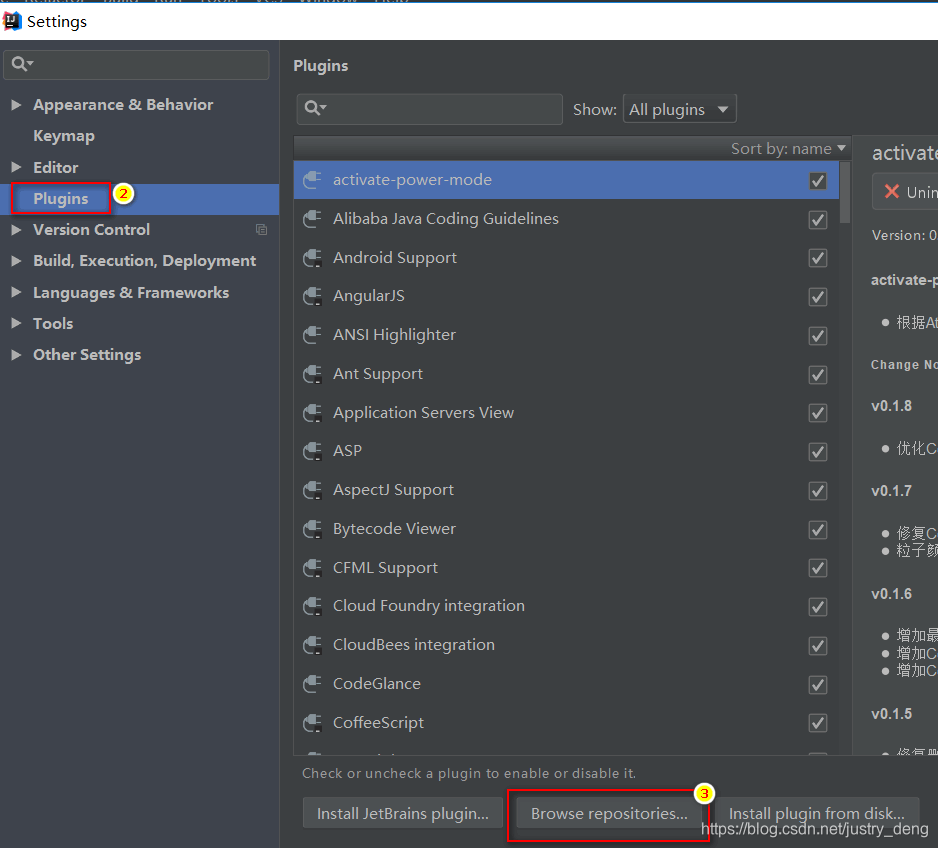The height and width of the screenshot is (848, 938).
Task: Open the Sort by name dropdown
Action: pyautogui.click(x=788, y=148)
